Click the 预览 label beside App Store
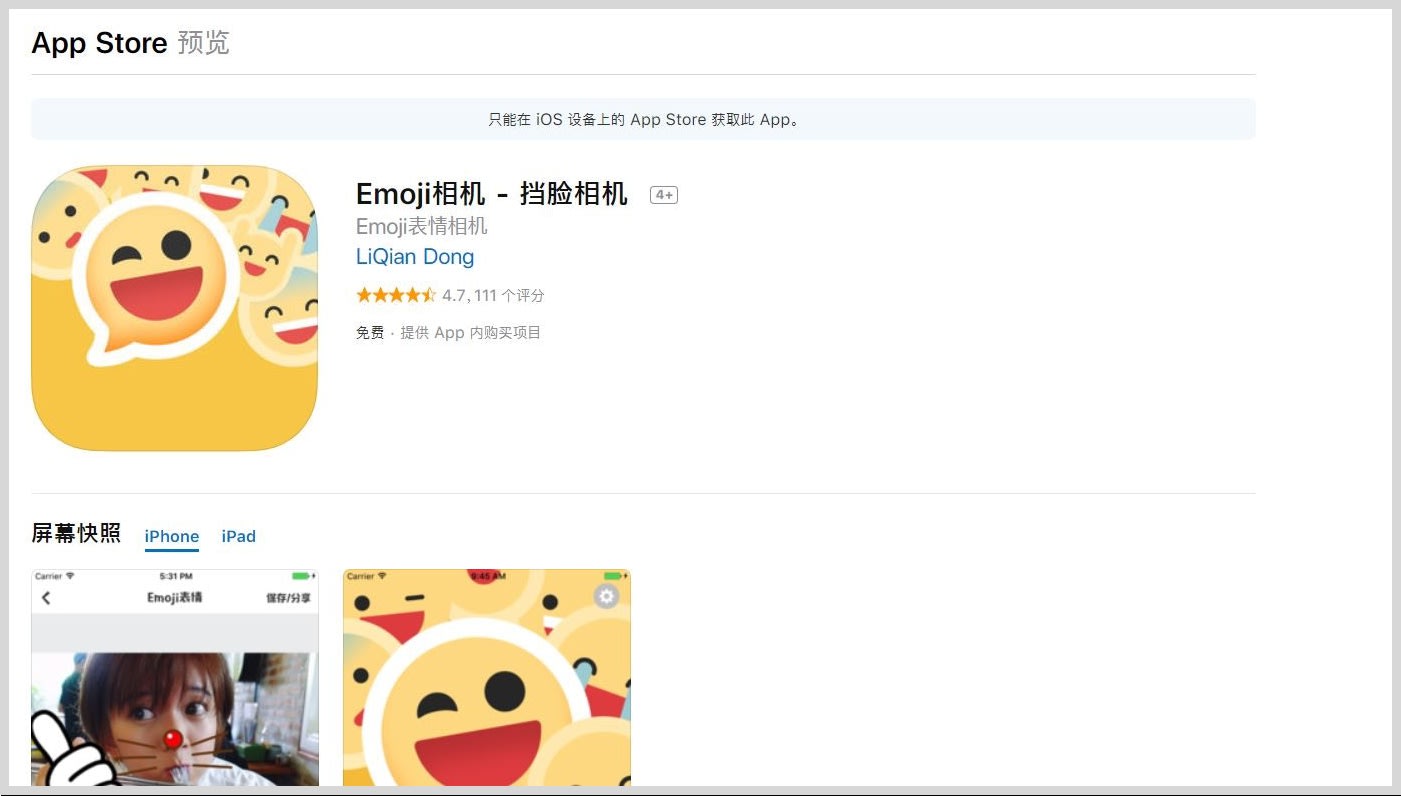This screenshot has width=1401, height=796. point(203,43)
